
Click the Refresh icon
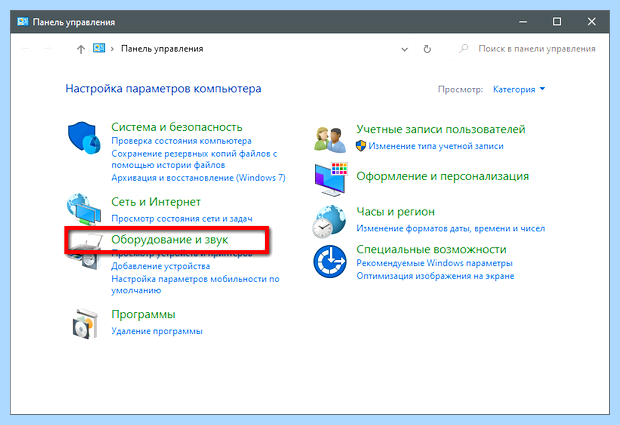tap(427, 49)
